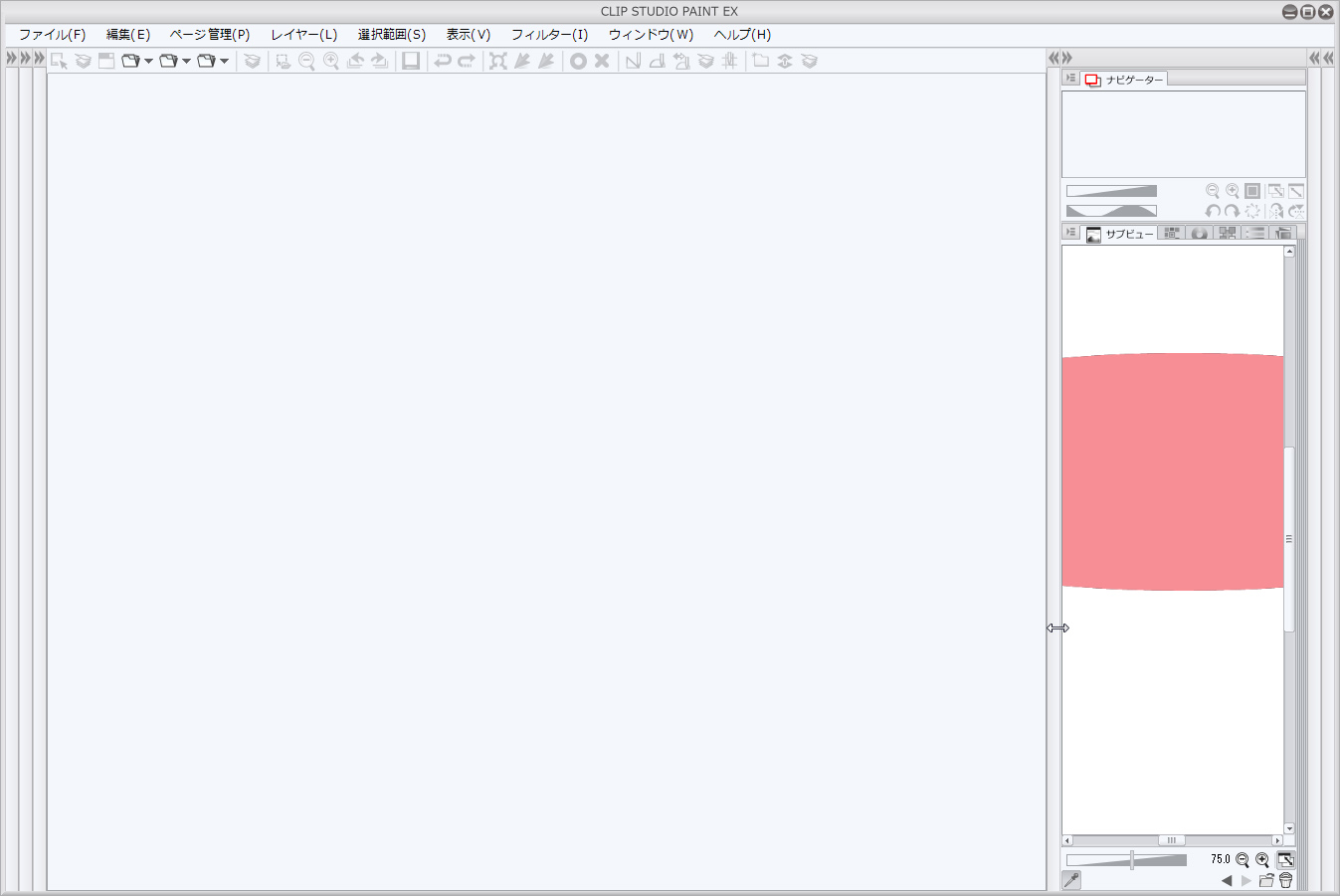Show the previous Sub View image
1340x896 pixels.
[x=1227, y=881]
